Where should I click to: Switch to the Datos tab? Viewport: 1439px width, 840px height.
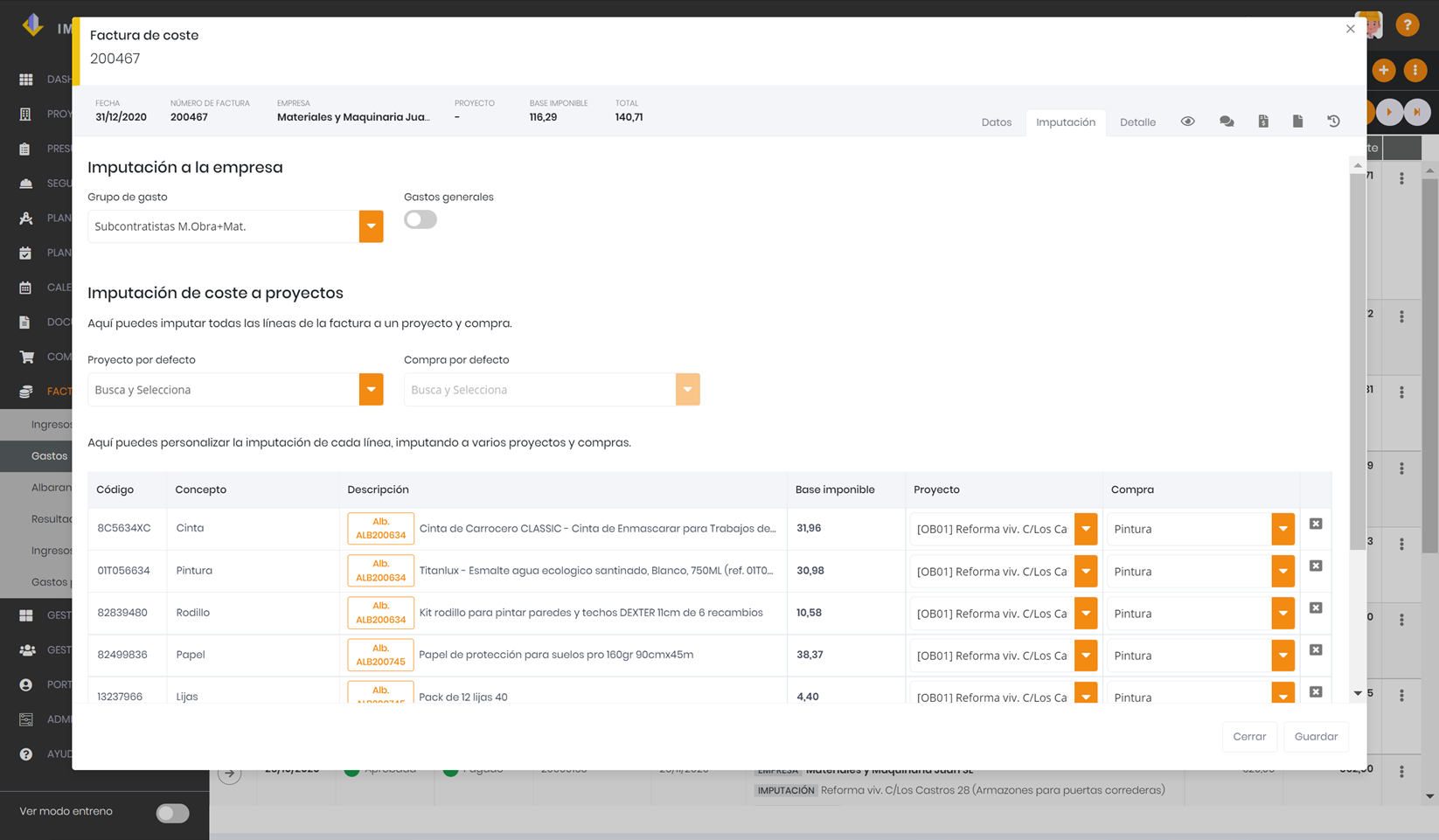(x=996, y=122)
